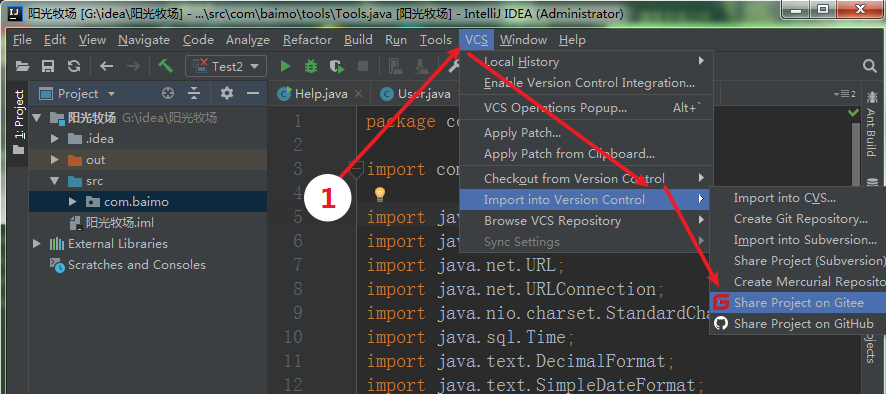Expand the com.baimo package arrow
Image resolution: width=886 pixels, height=394 pixels.
[73, 202]
